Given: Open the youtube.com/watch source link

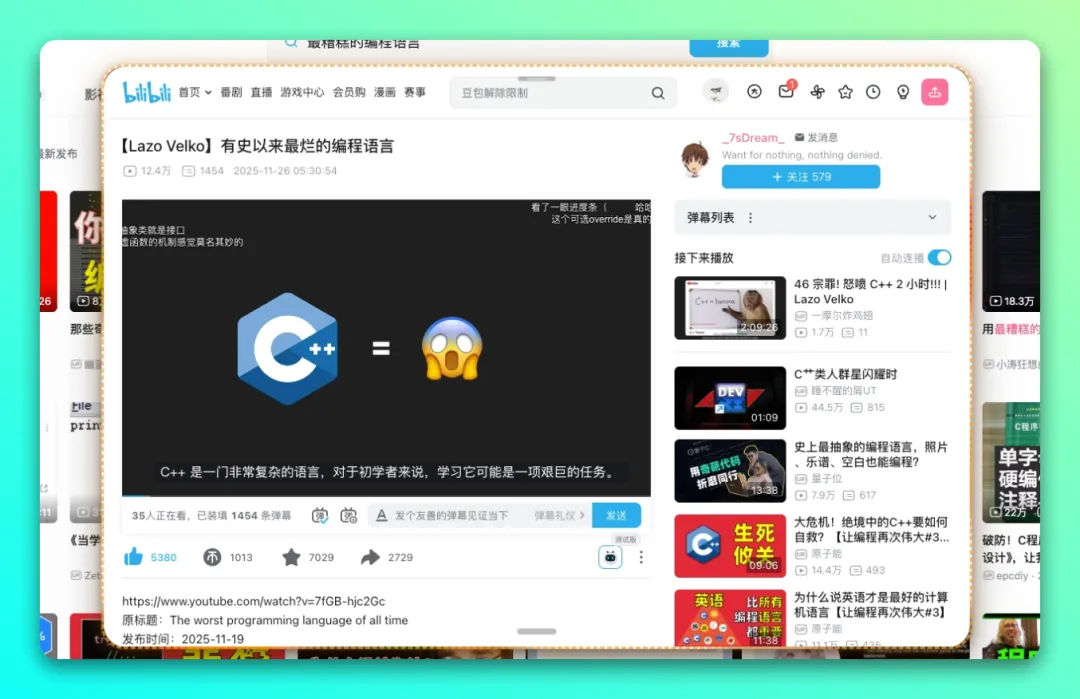Looking at the screenshot, I should click(253, 601).
